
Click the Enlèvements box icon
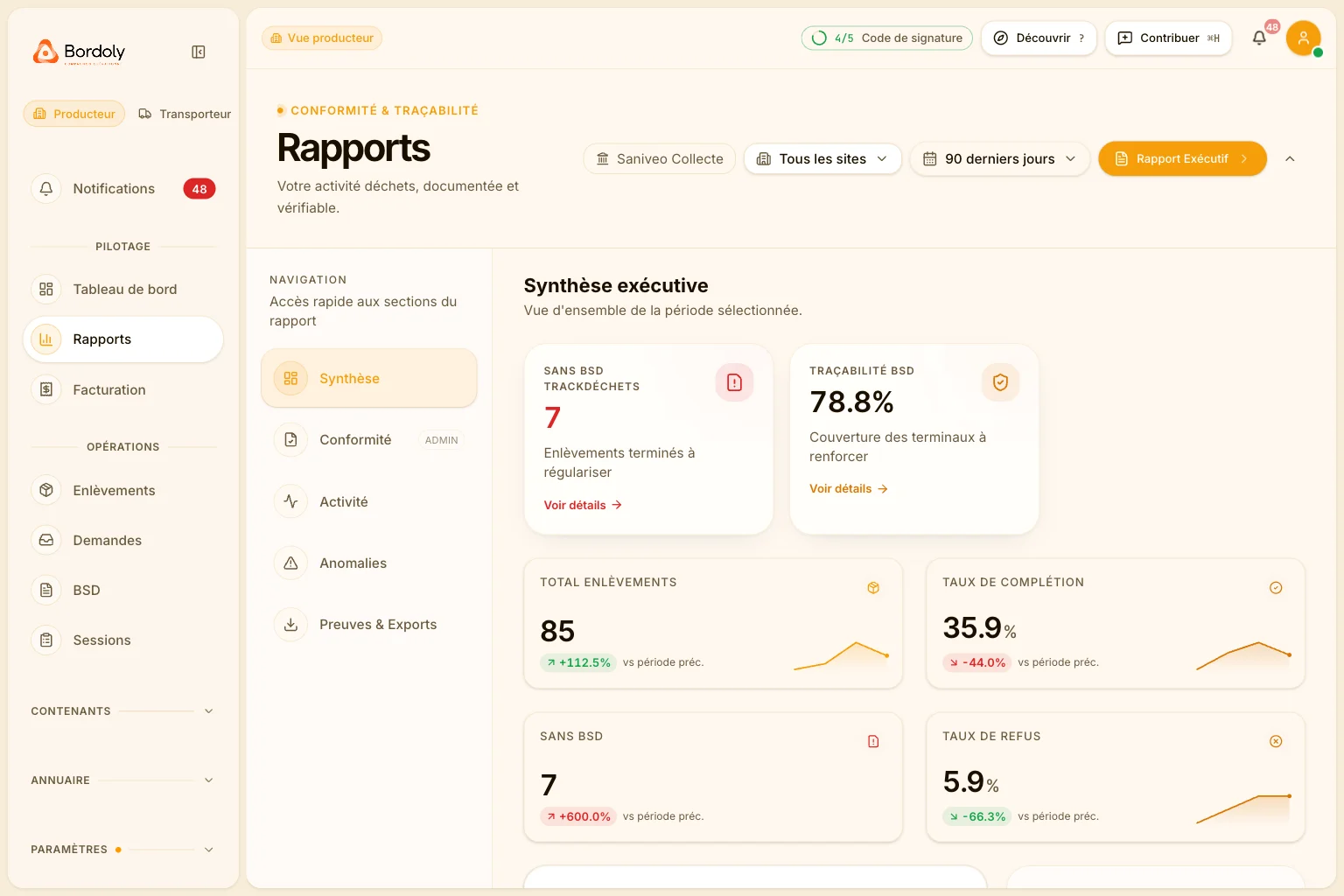pyautogui.click(x=46, y=490)
